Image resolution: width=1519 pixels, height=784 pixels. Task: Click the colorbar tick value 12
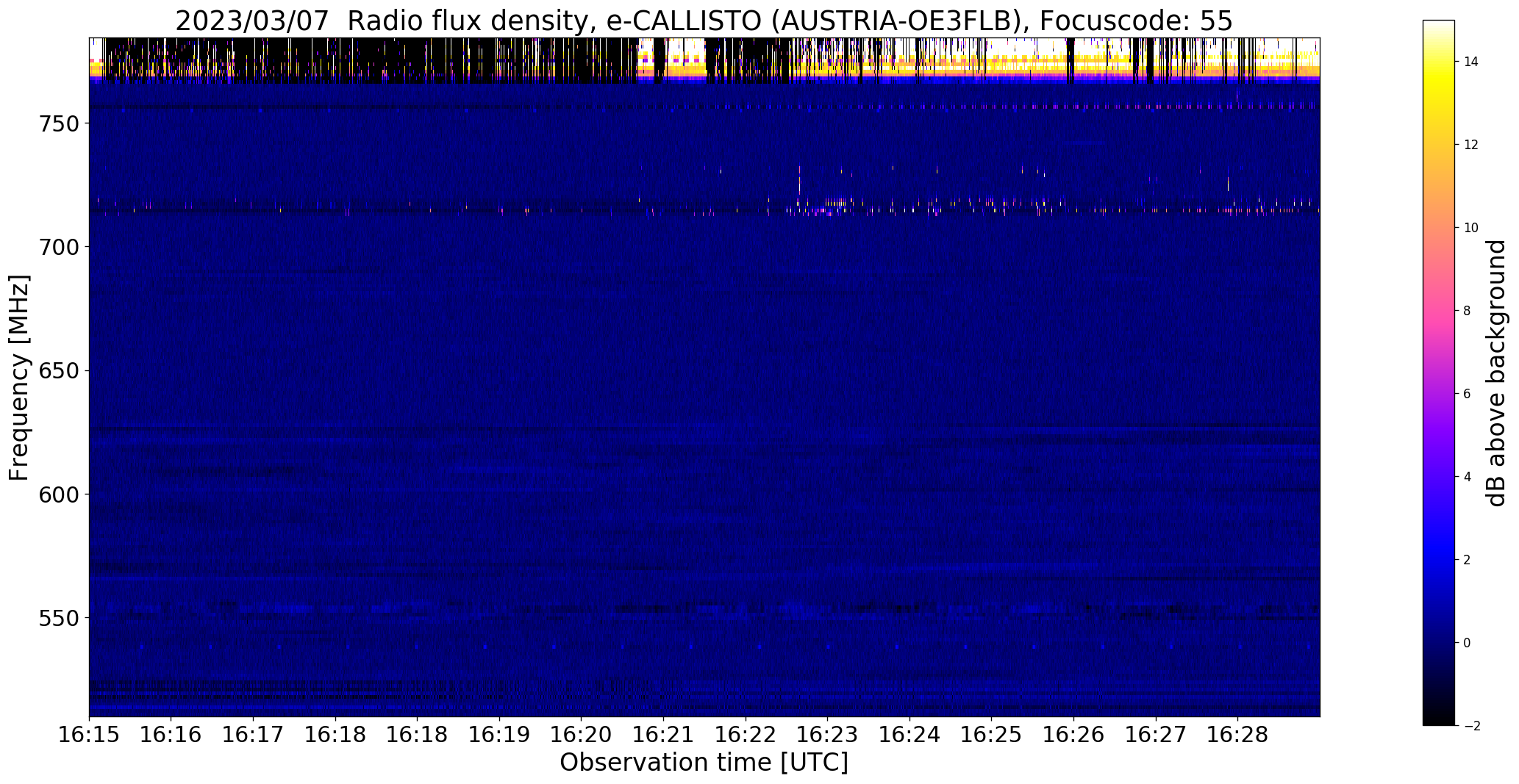coord(1471,145)
